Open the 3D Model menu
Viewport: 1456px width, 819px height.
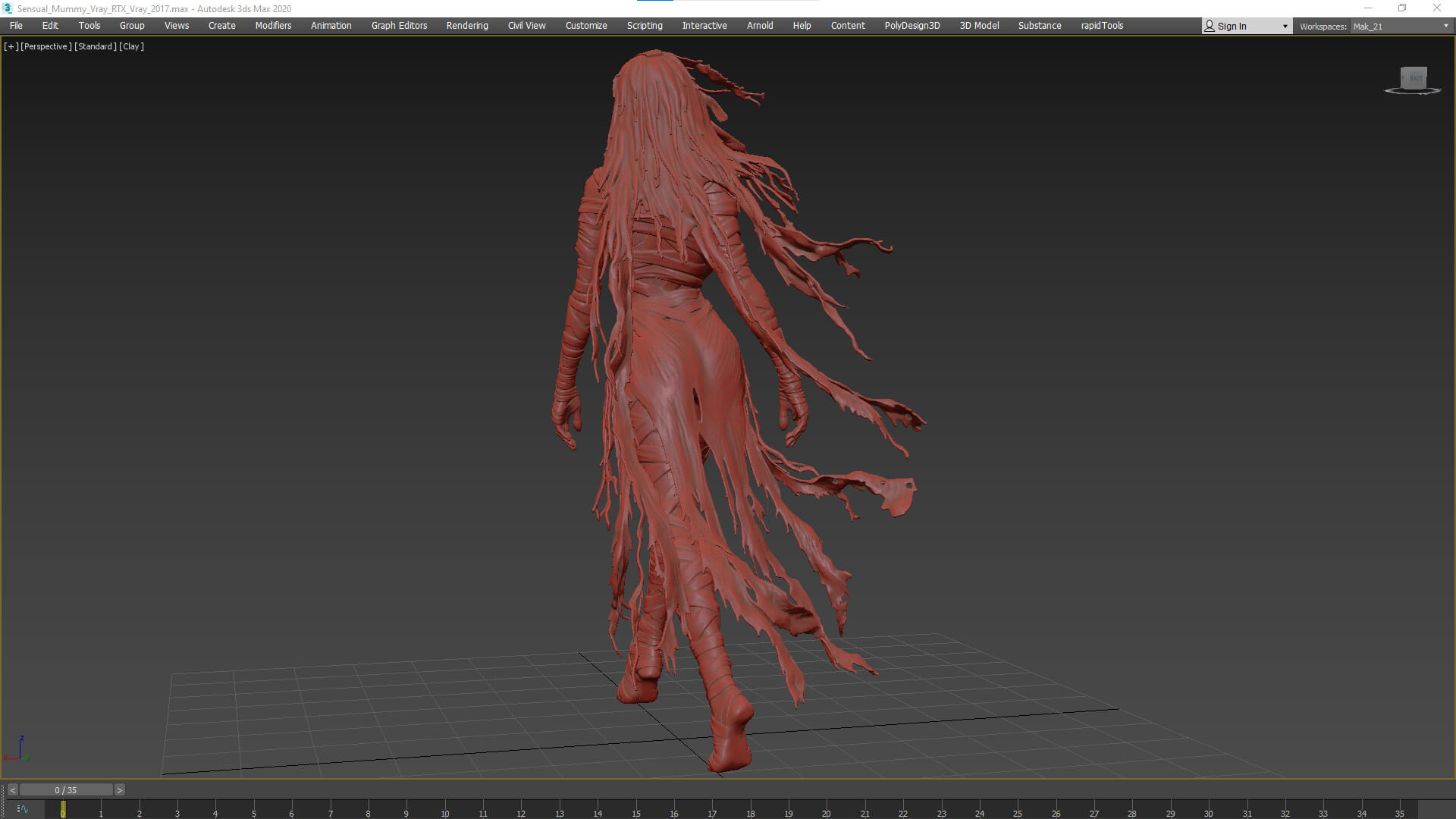pyautogui.click(x=980, y=26)
